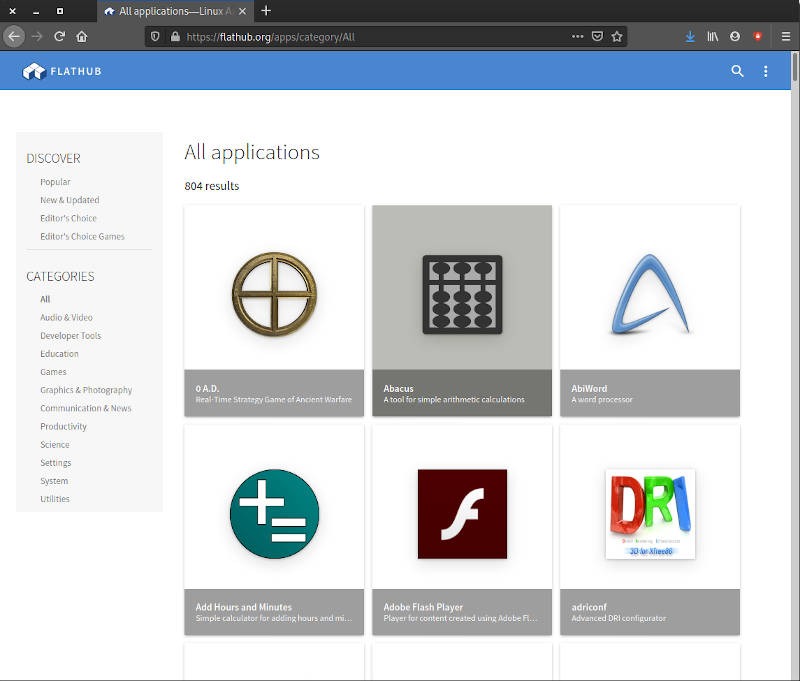Open the Flathub three-dot overflow menu
Viewport: 800px width, 681px height.
[765, 71]
